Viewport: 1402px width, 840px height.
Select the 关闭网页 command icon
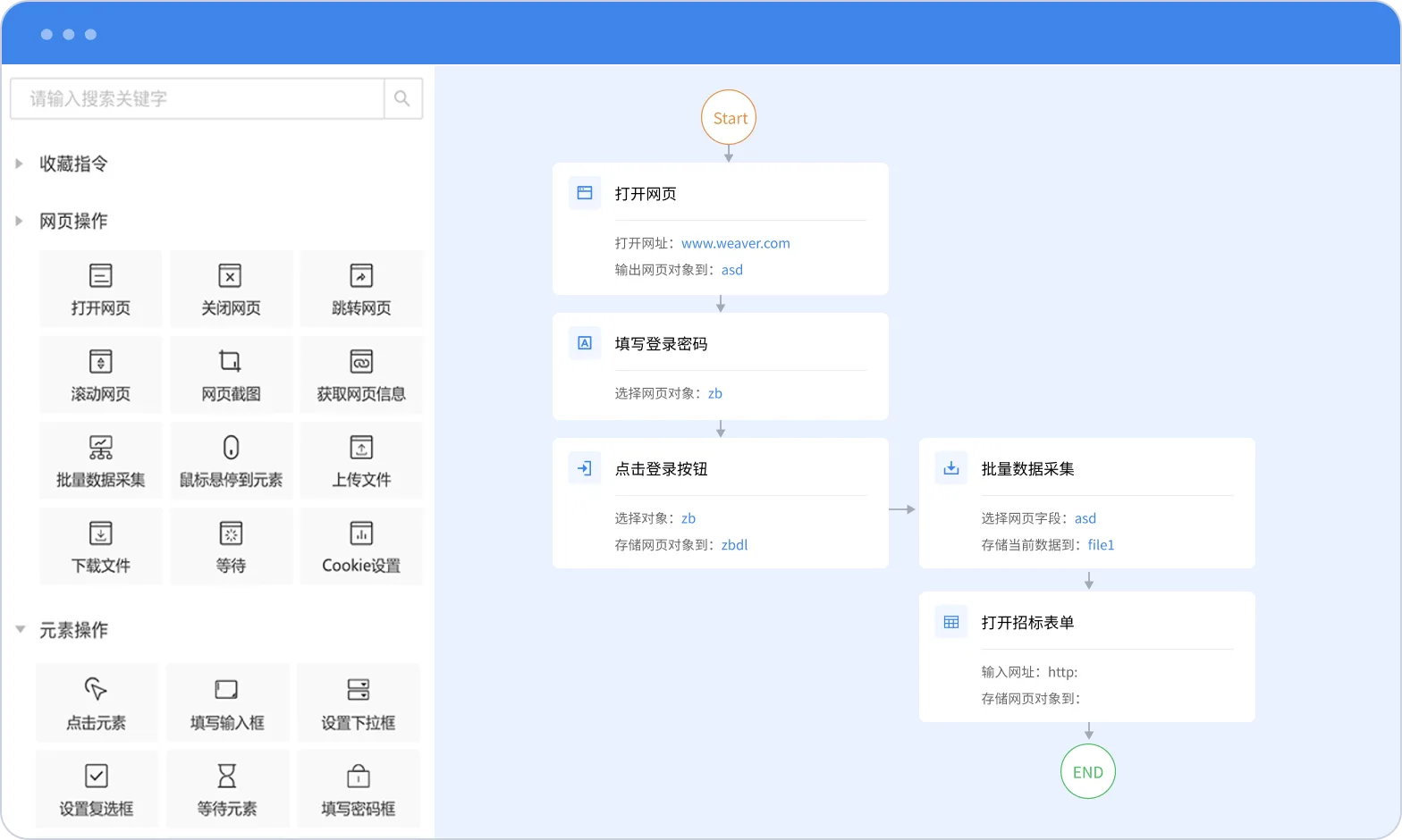click(x=231, y=275)
